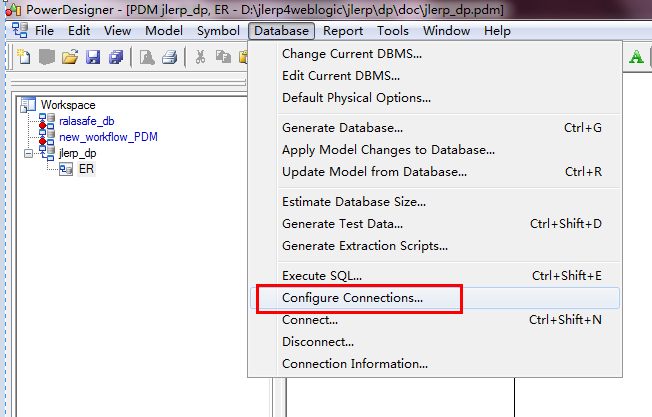The image size is (652, 417).
Task: Select the new_workflow_PDM model in tree
Action: pos(108,137)
